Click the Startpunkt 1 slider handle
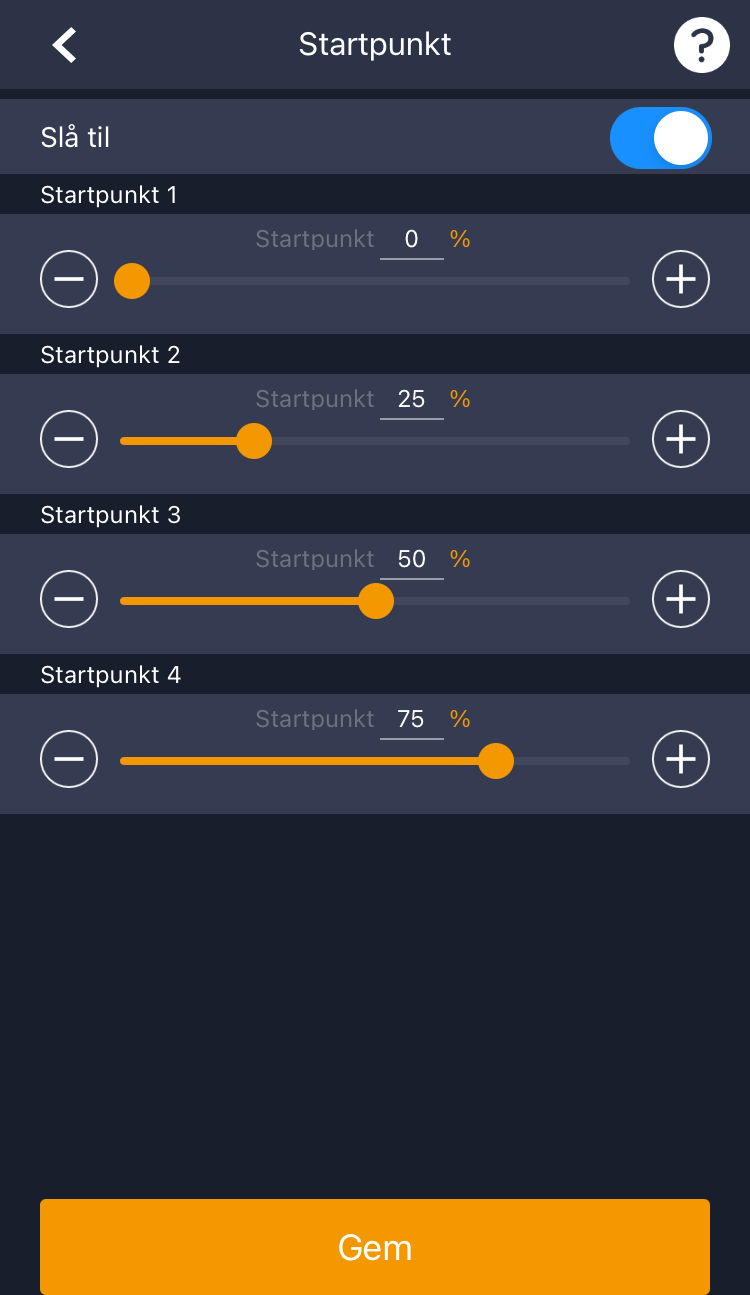Screen dimensions: 750x1295 132,281
